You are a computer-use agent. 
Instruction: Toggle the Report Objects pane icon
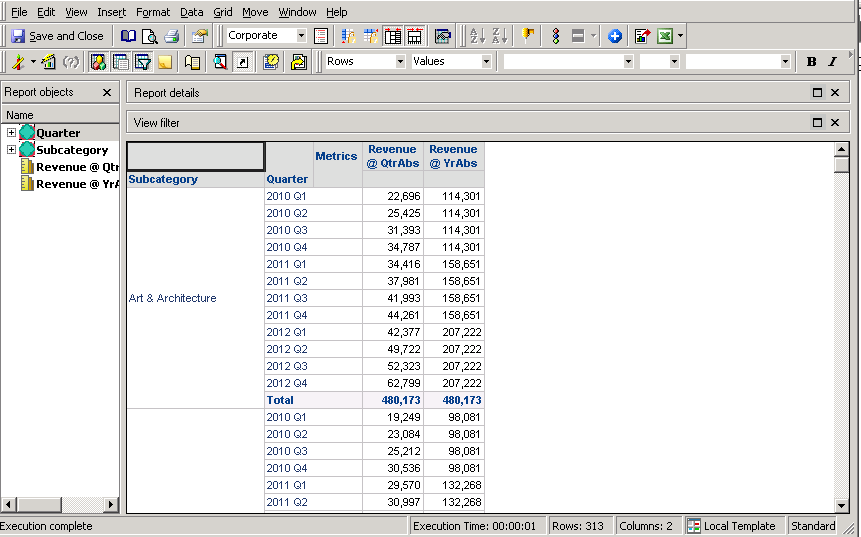coord(98,62)
